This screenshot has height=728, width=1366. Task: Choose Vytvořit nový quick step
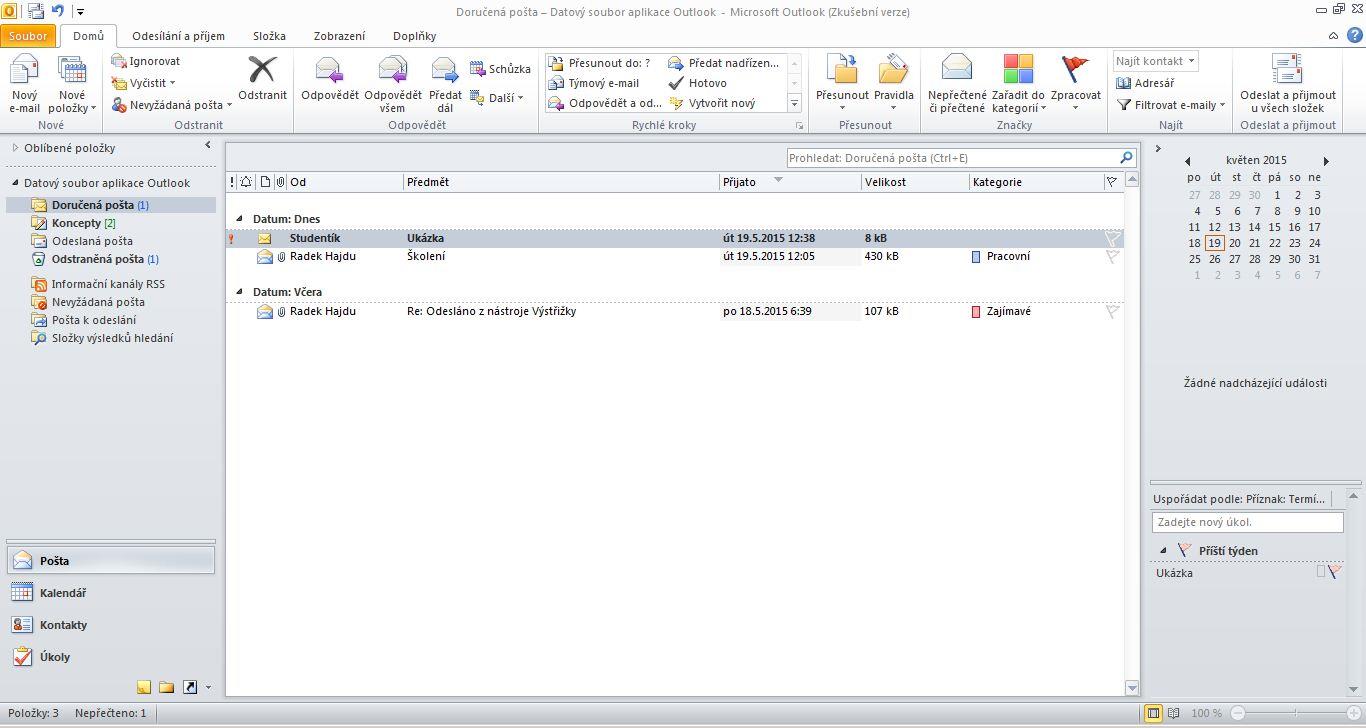point(712,103)
